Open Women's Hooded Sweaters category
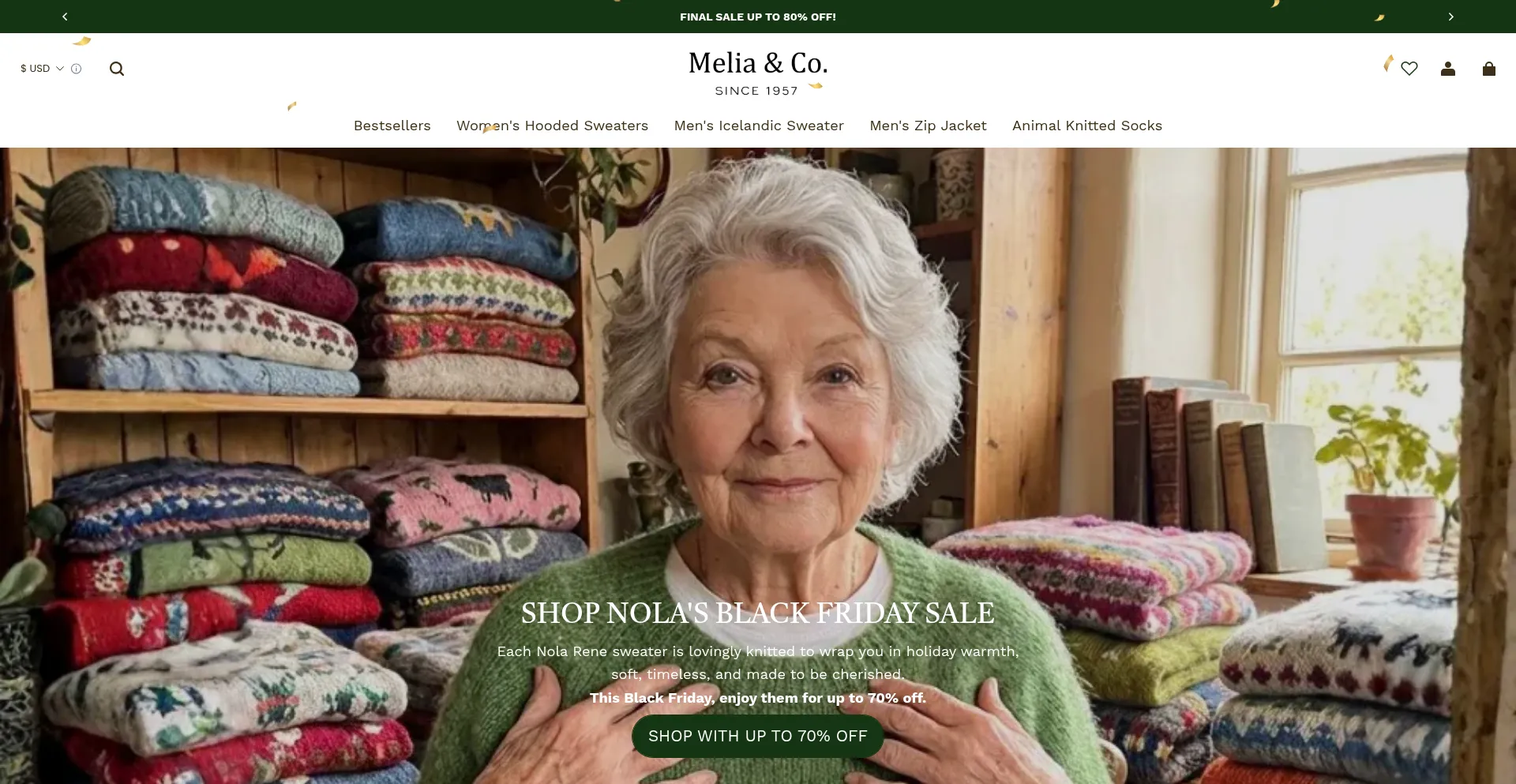Image resolution: width=1516 pixels, height=784 pixels. [x=552, y=126]
